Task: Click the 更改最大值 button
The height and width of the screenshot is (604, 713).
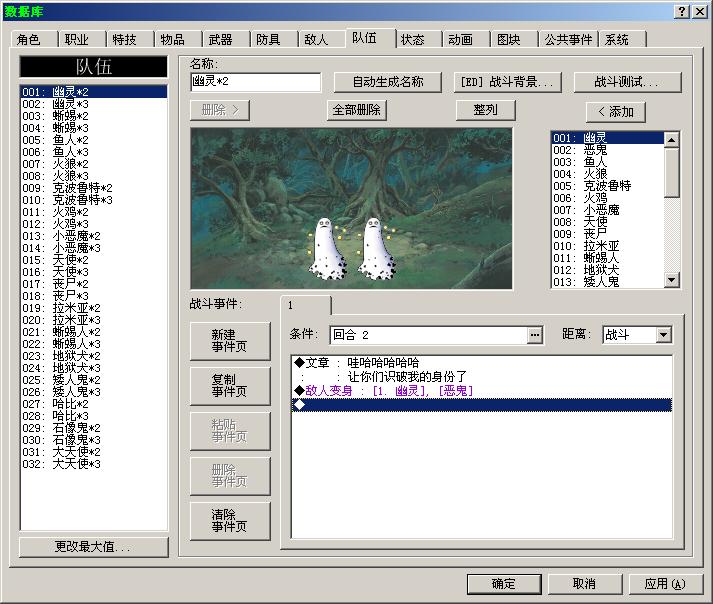Action: click(93, 547)
